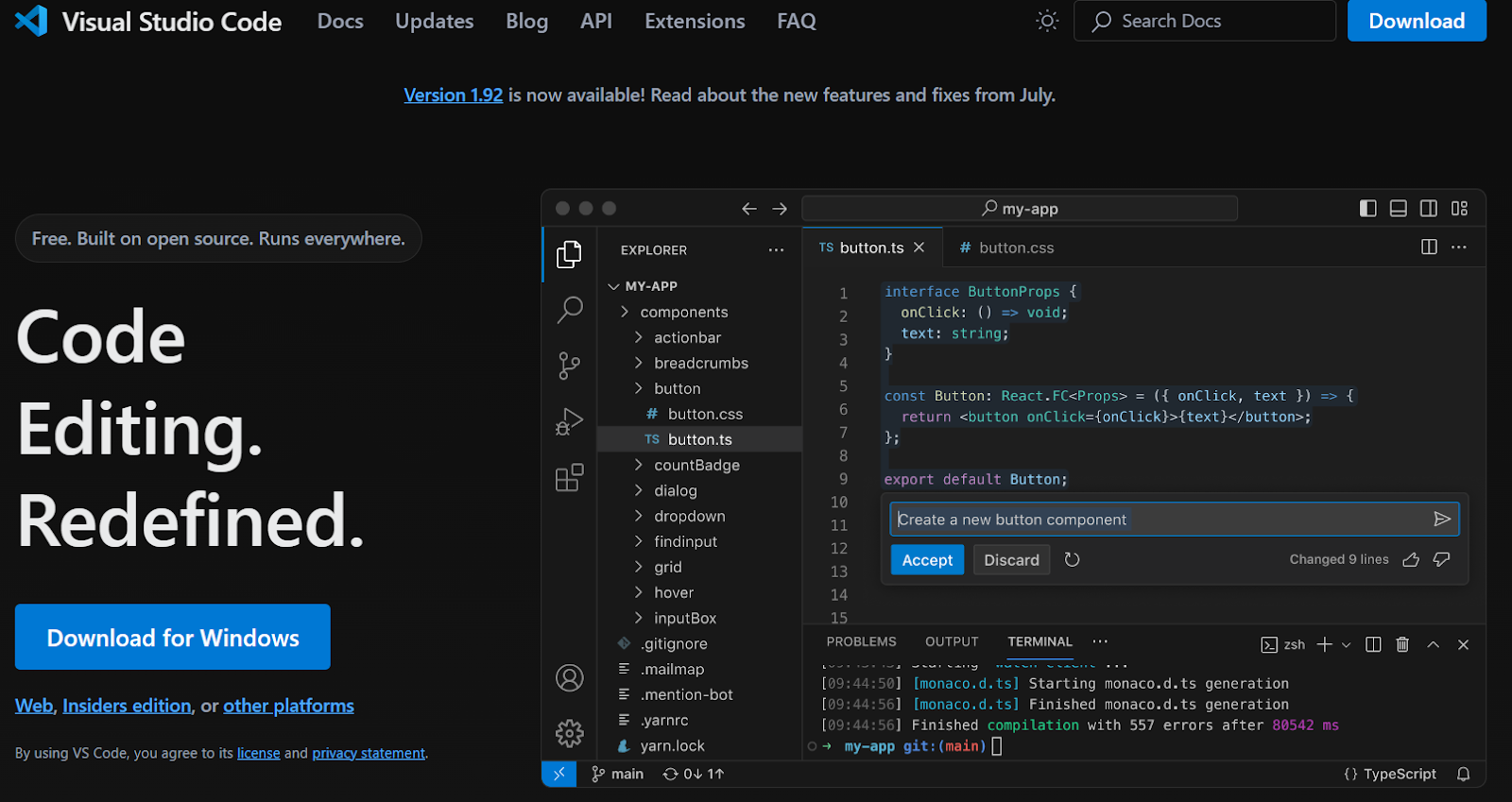This screenshot has width=1512, height=802.
Task: Split the terminal panel icon
Action: tap(1373, 644)
